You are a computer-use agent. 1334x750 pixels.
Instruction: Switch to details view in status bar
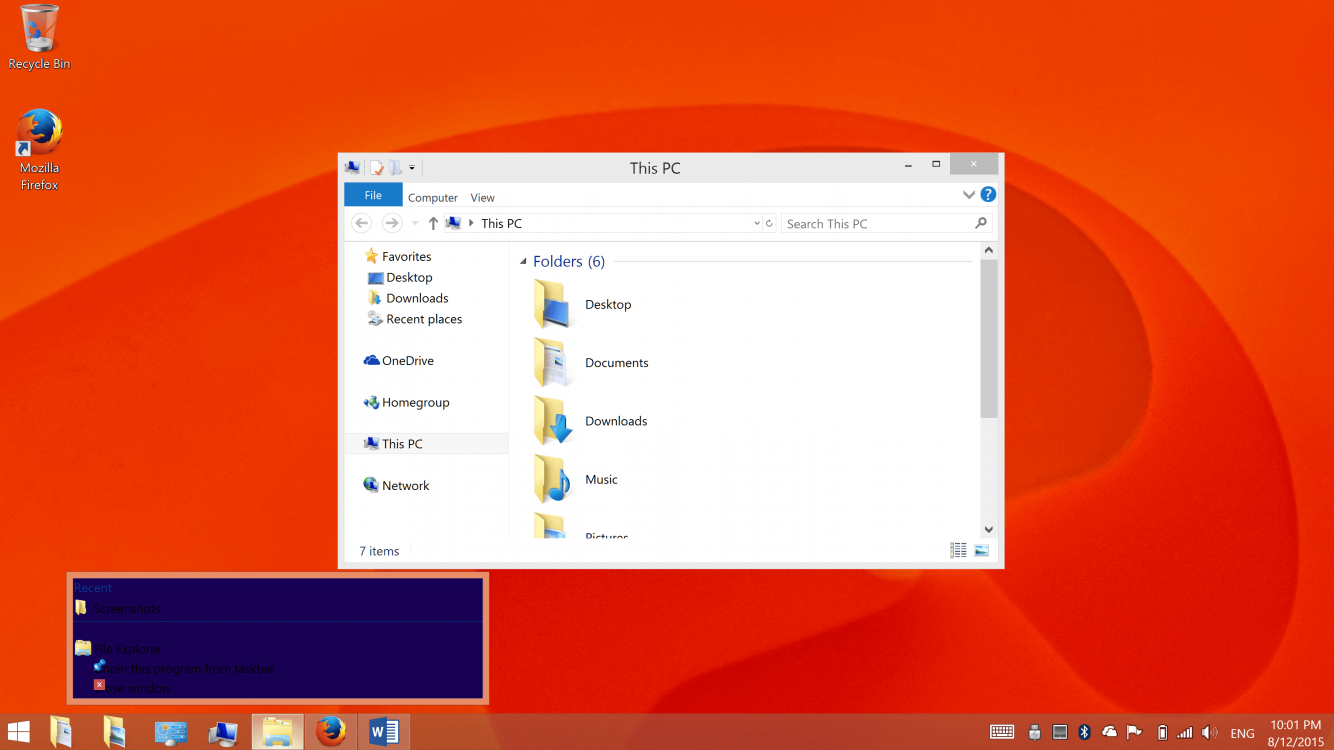click(x=958, y=550)
